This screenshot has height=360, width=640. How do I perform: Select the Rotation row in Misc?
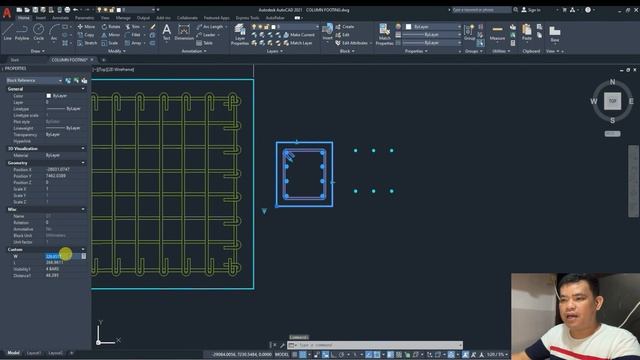tap(46, 222)
